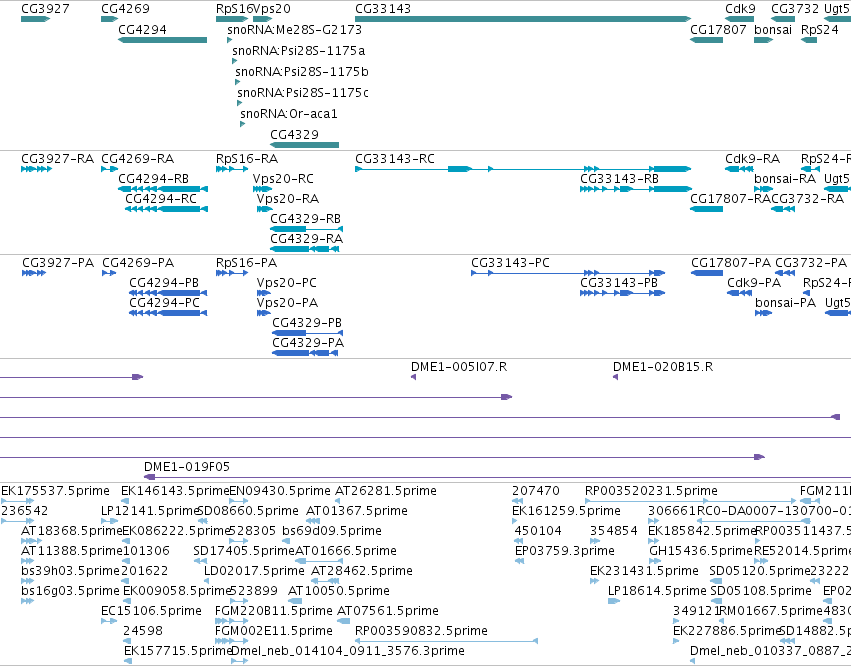
Task: Select the RpS24 gene label
Action: pyautogui.click(x=820, y=30)
